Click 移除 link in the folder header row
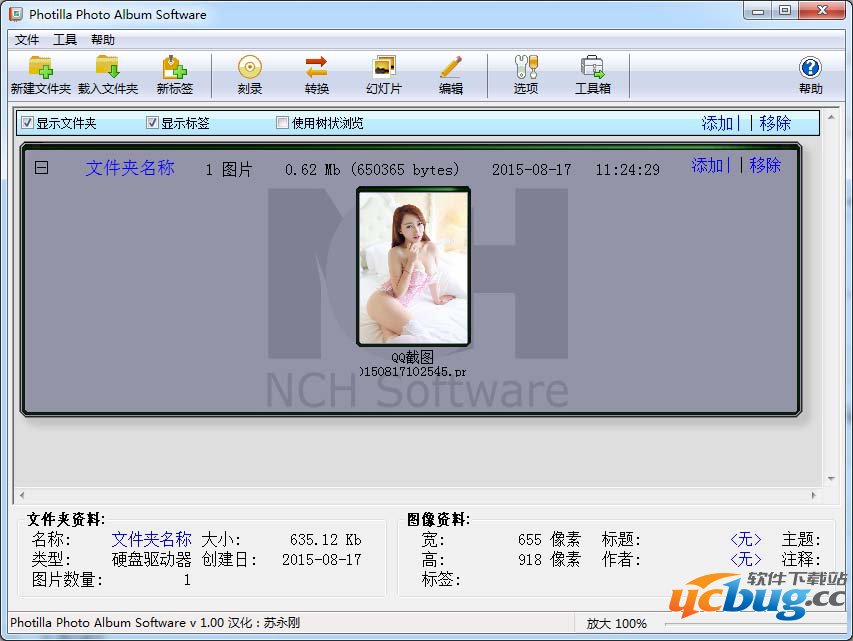Image resolution: width=853 pixels, height=641 pixels. click(765, 165)
